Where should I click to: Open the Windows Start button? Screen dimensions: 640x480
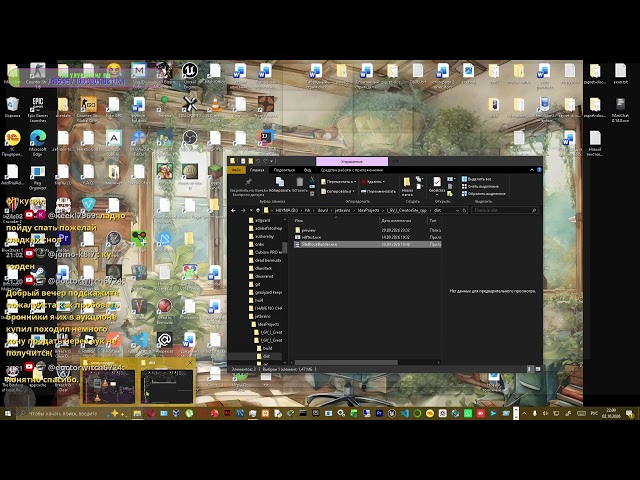pos(8,413)
